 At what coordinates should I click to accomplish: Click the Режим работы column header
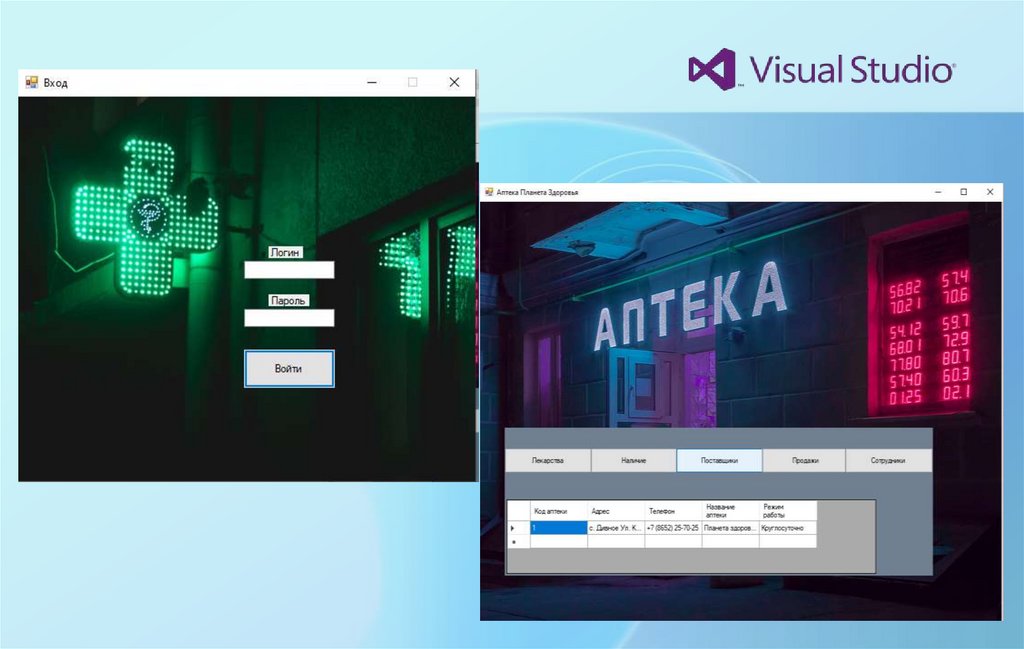788,511
